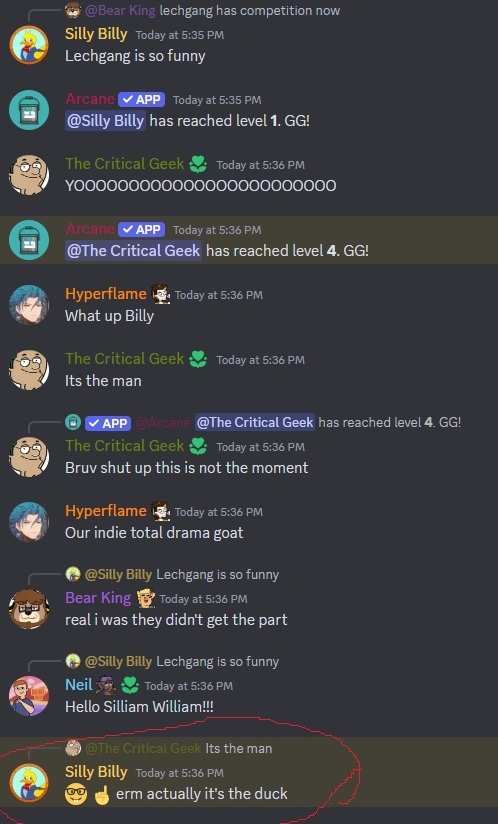The image size is (498, 824).
Task: Jump to Arcane reply preview above 'Bruv shut up'
Action: point(389,422)
